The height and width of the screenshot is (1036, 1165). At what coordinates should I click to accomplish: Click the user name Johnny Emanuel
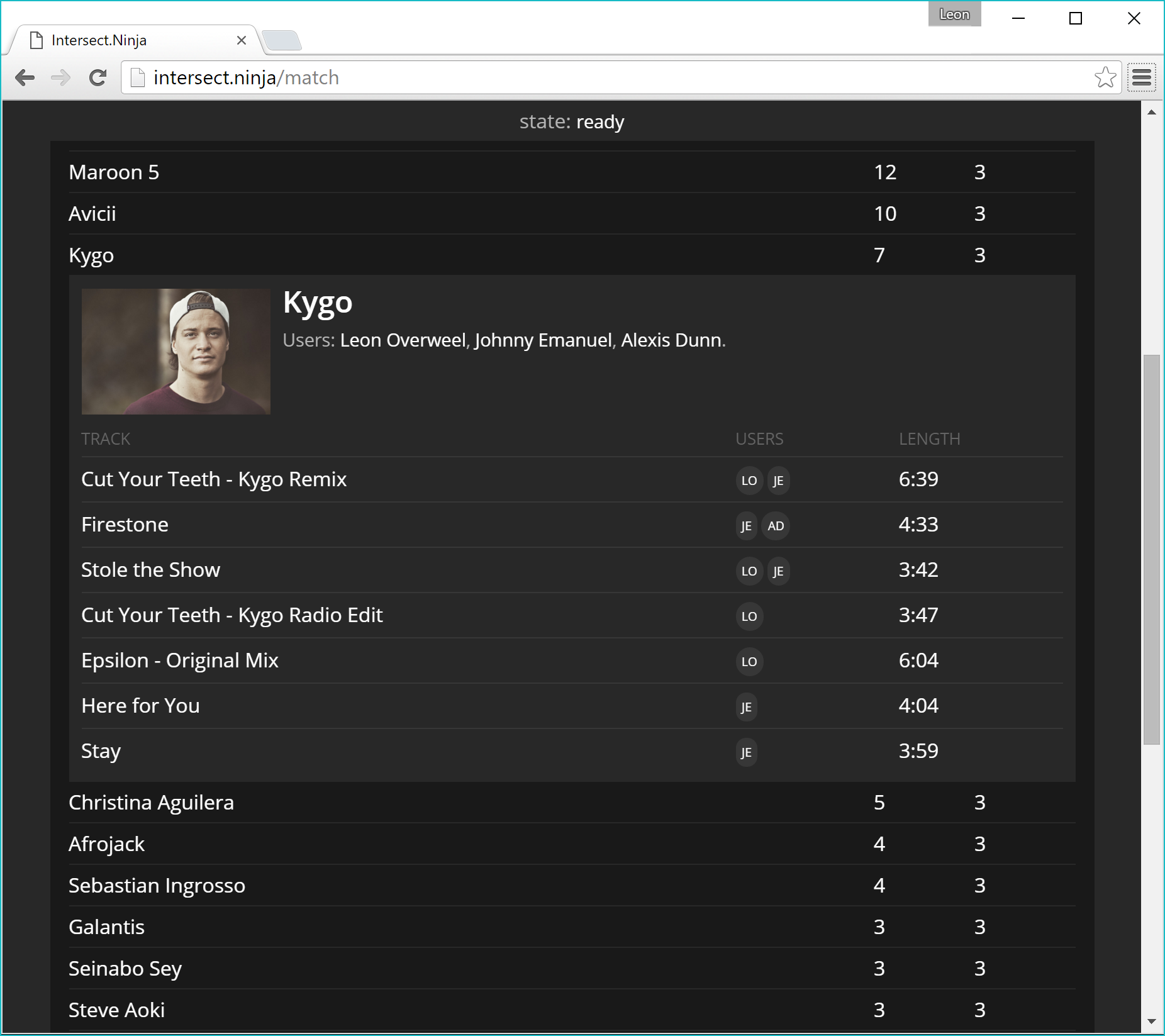[x=543, y=340]
